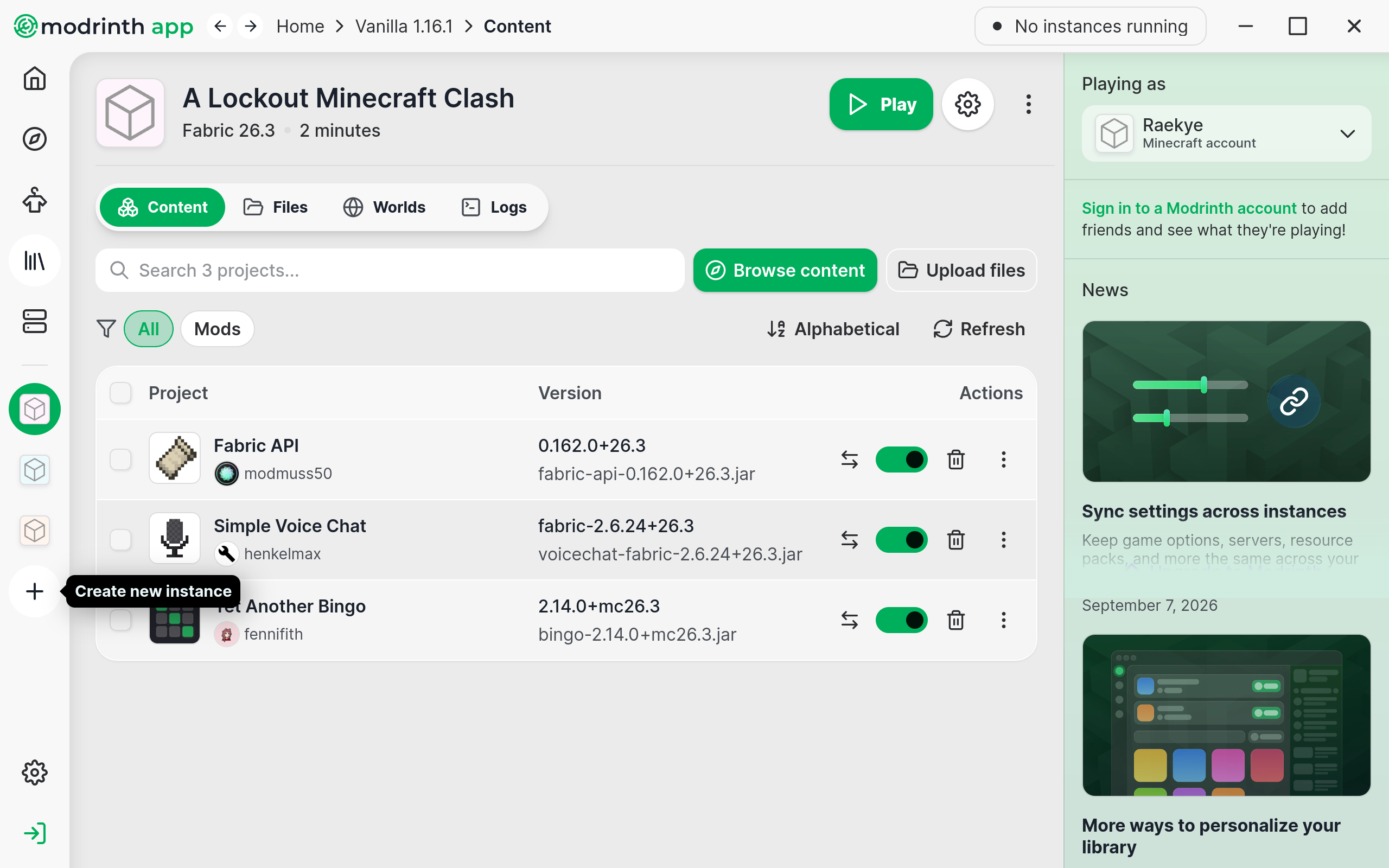Expand the Raekye account dropdown
1389x868 pixels.
pyautogui.click(x=1227, y=133)
